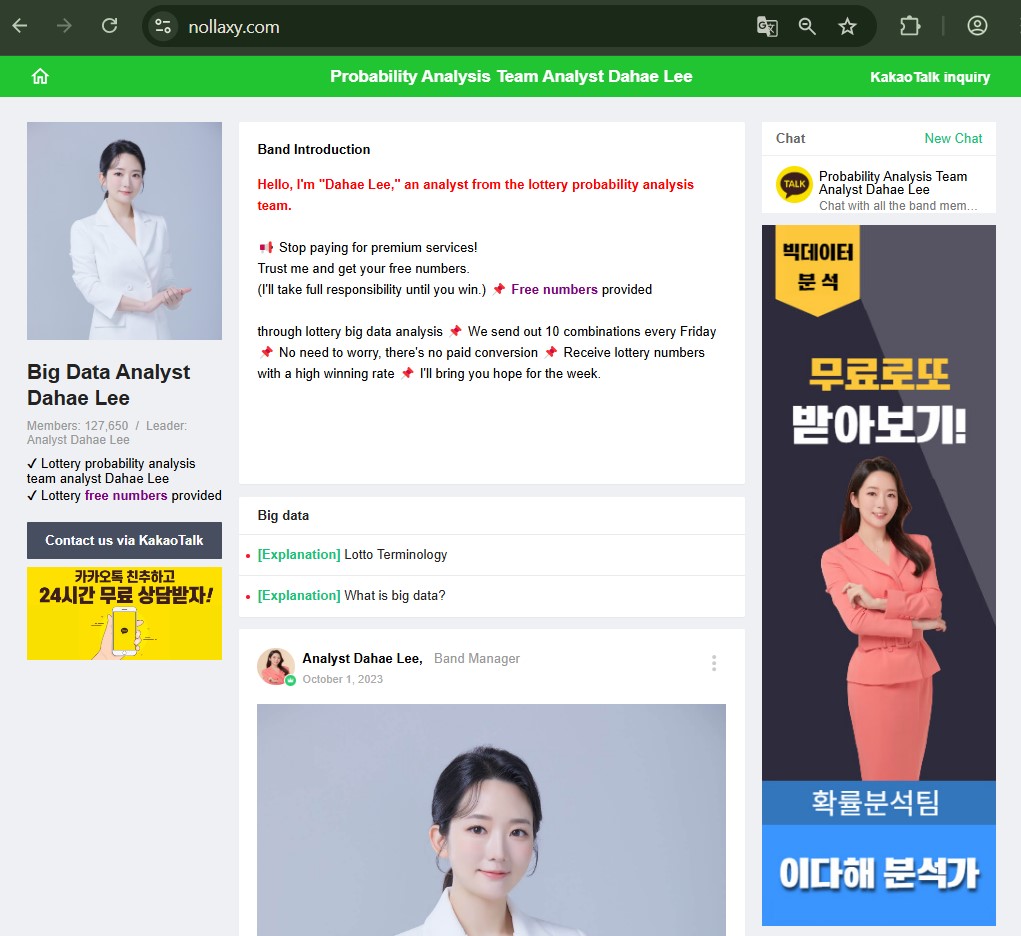
Task: Click the tall Korean lottery ad banner
Action: click(x=878, y=575)
